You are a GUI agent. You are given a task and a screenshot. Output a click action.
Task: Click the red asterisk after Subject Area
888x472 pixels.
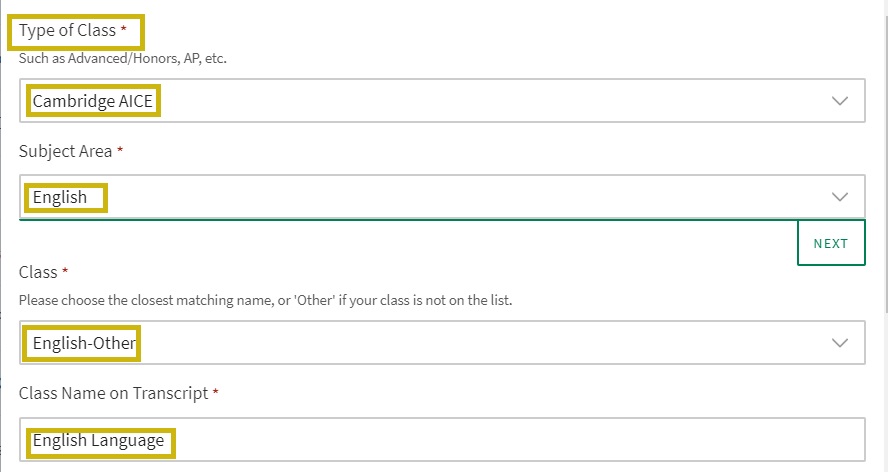point(121,152)
